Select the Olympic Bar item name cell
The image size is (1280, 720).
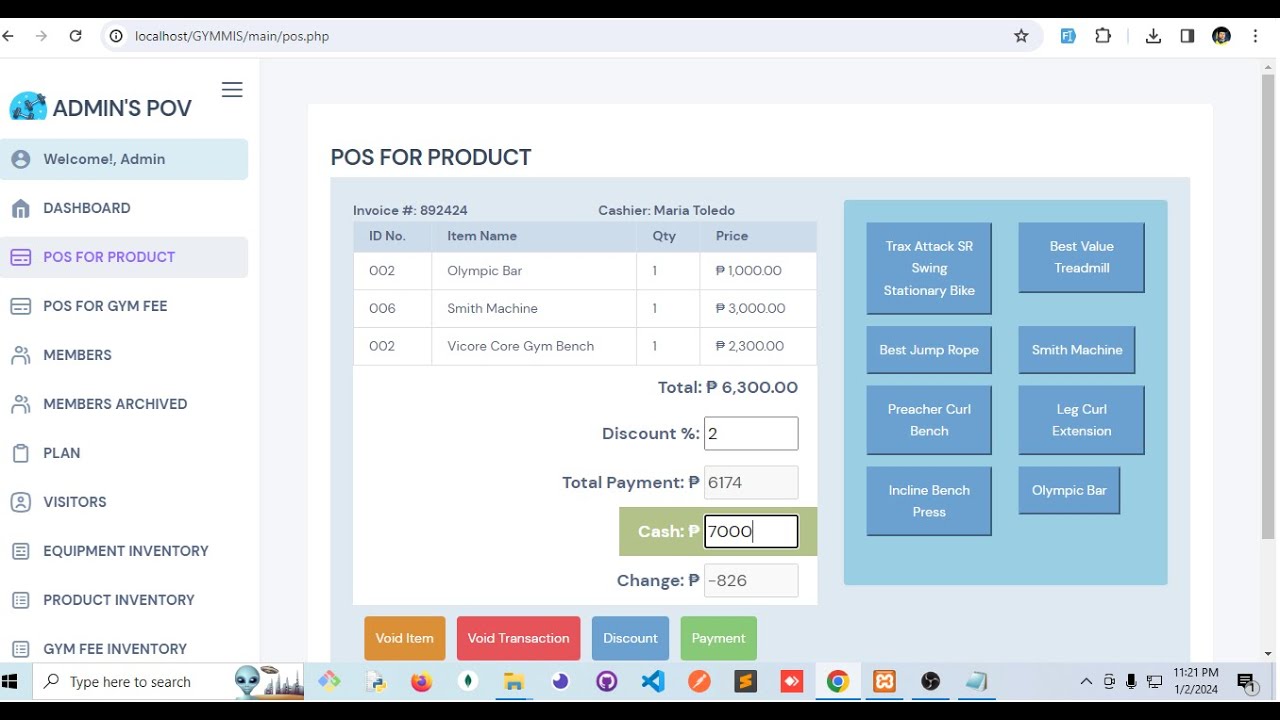pyautogui.click(x=534, y=271)
